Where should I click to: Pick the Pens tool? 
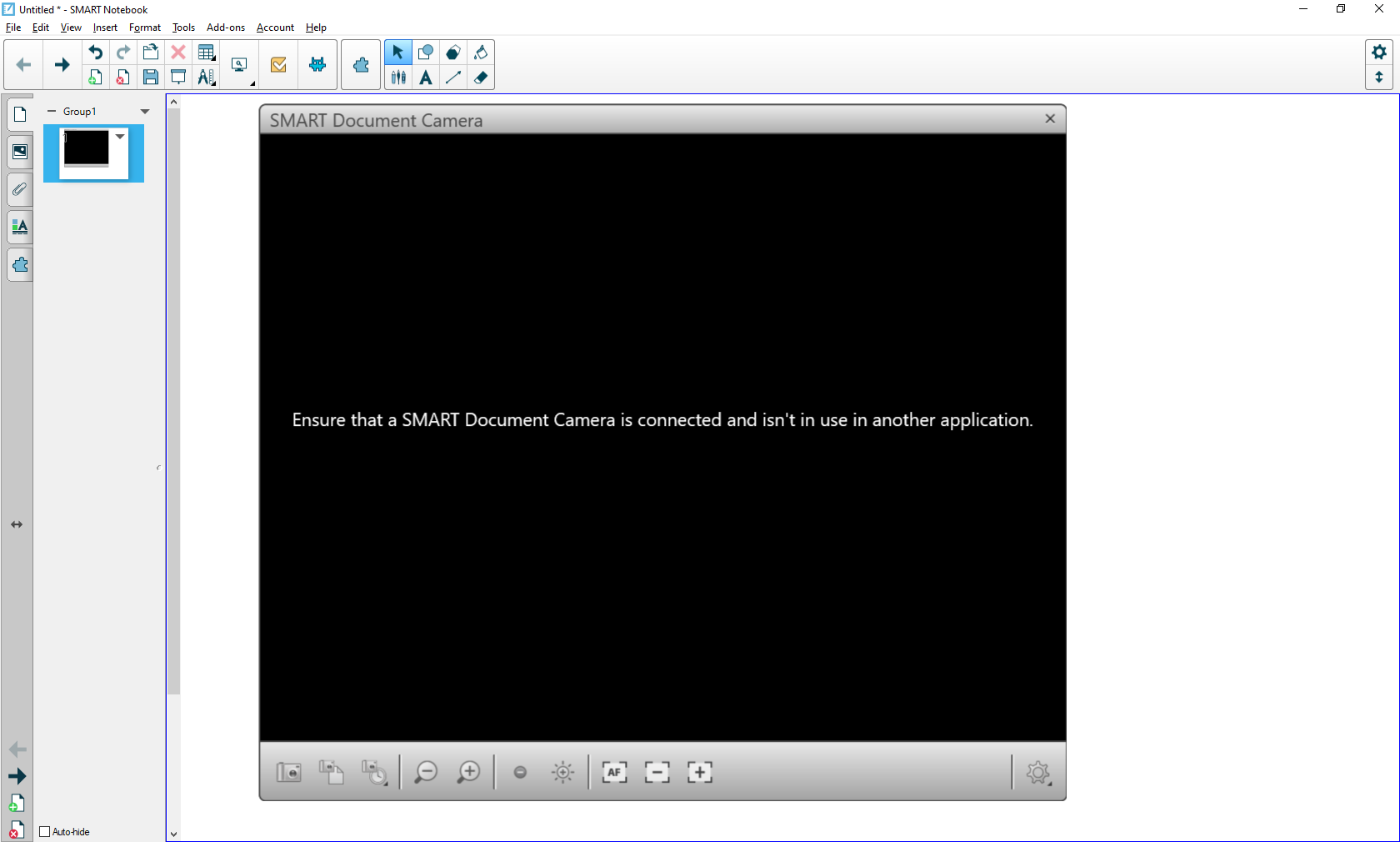coord(398,78)
